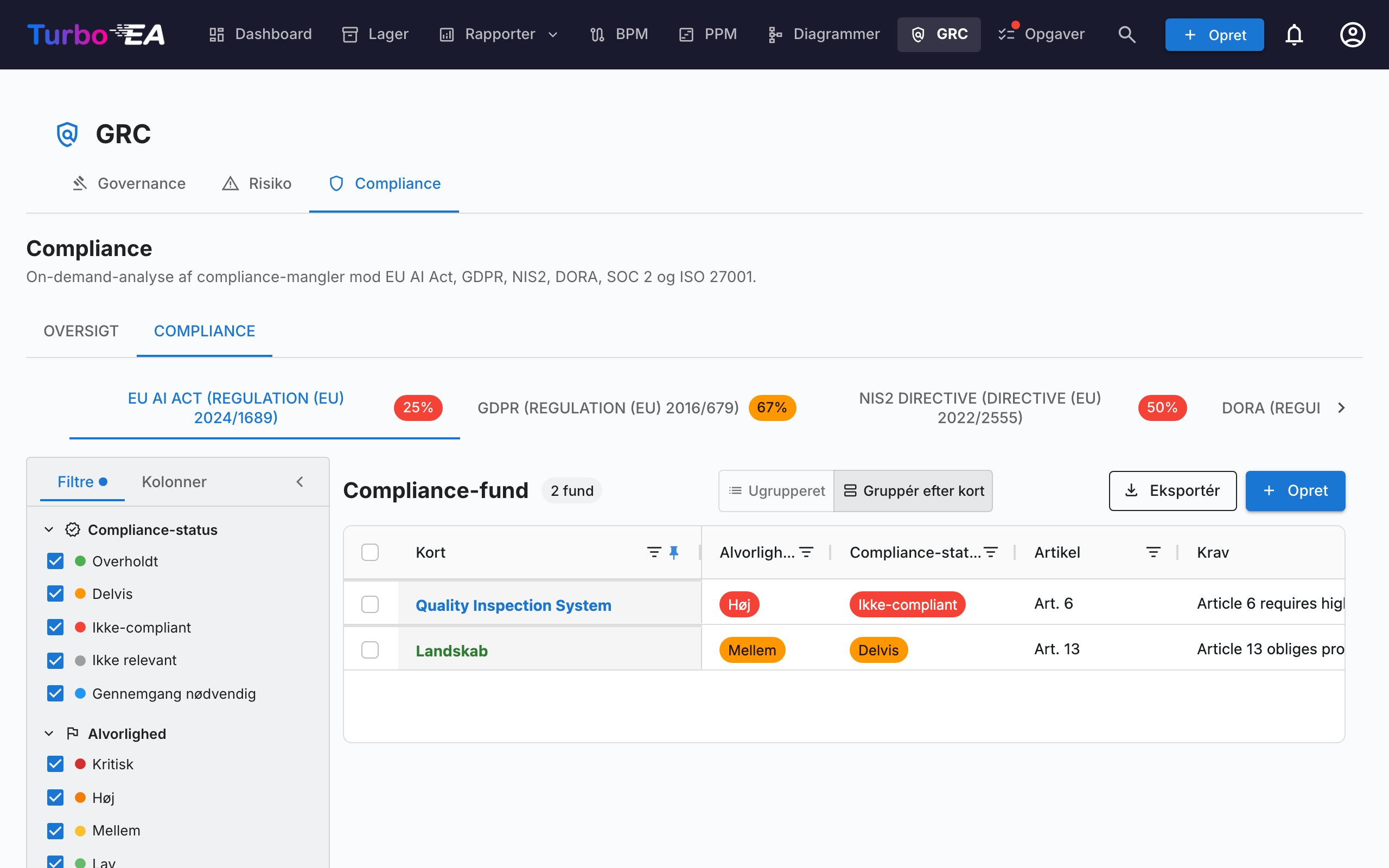This screenshot has width=1389, height=868.
Task: Open the Landskab card link
Action: point(452,650)
